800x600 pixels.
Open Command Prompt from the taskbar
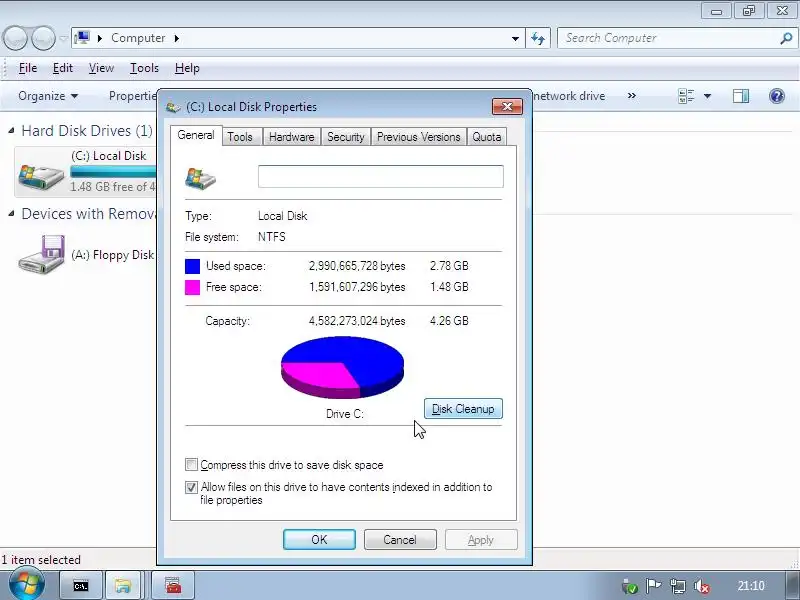click(81, 586)
